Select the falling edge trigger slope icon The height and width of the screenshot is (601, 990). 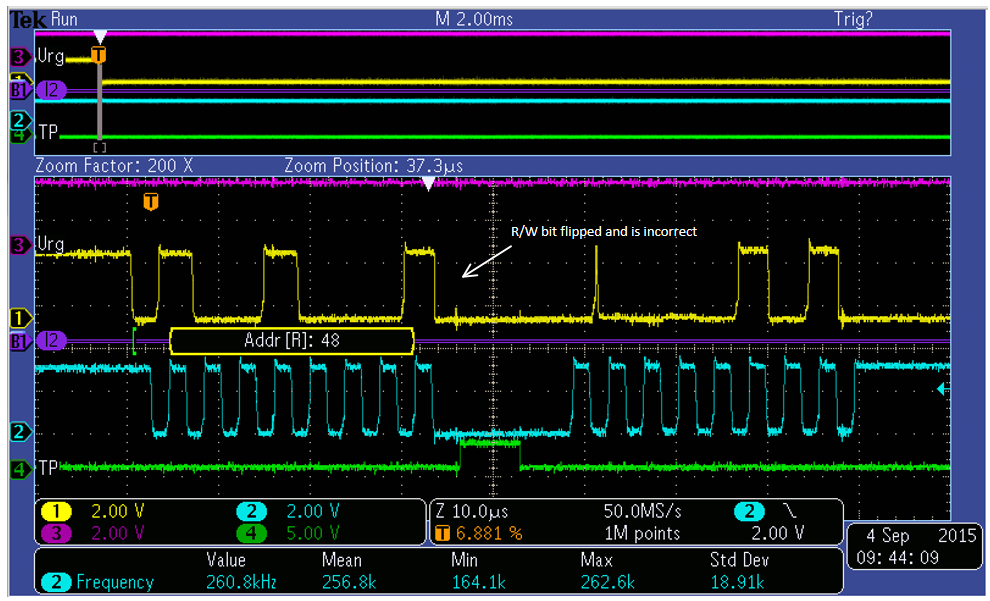tap(789, 511)
